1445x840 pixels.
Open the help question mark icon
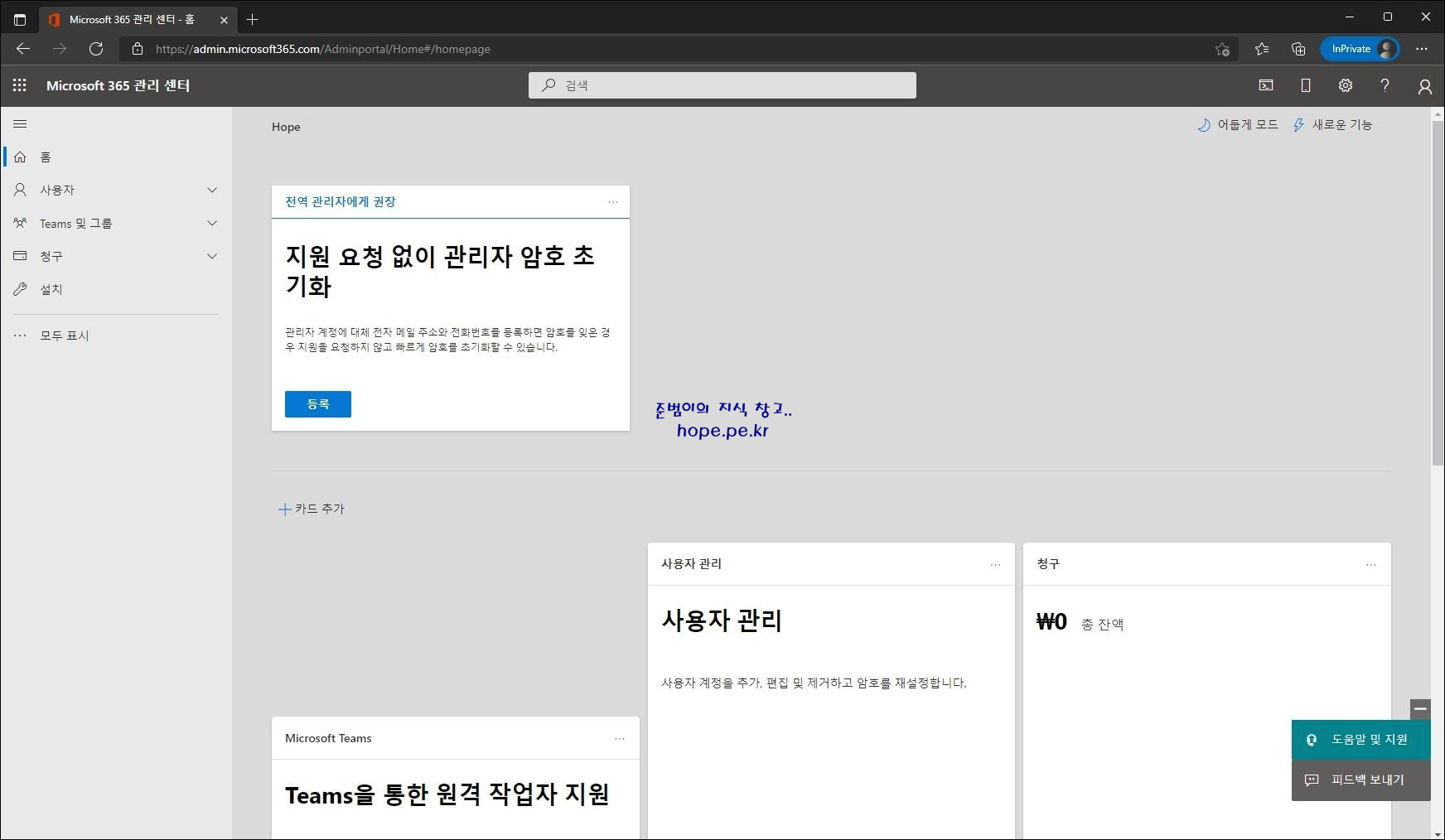[1385, 85]
